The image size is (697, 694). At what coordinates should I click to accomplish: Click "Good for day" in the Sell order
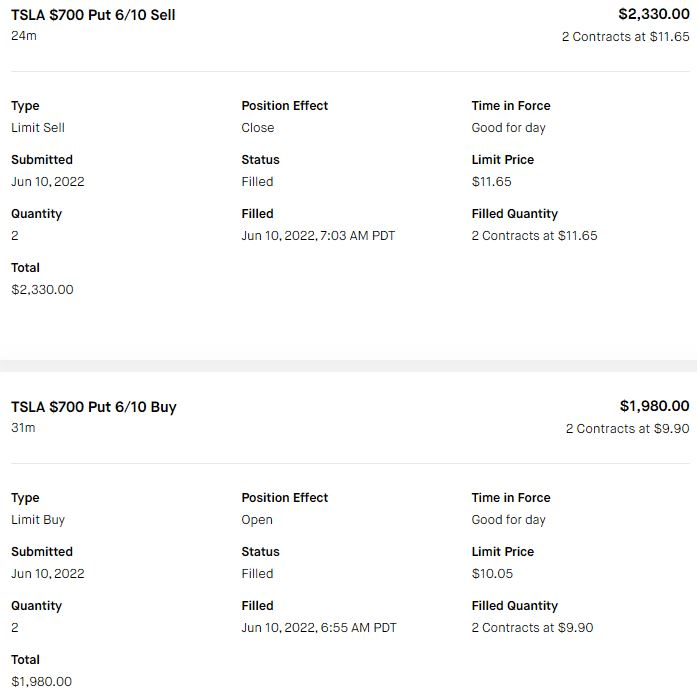[x=508, y=128]
